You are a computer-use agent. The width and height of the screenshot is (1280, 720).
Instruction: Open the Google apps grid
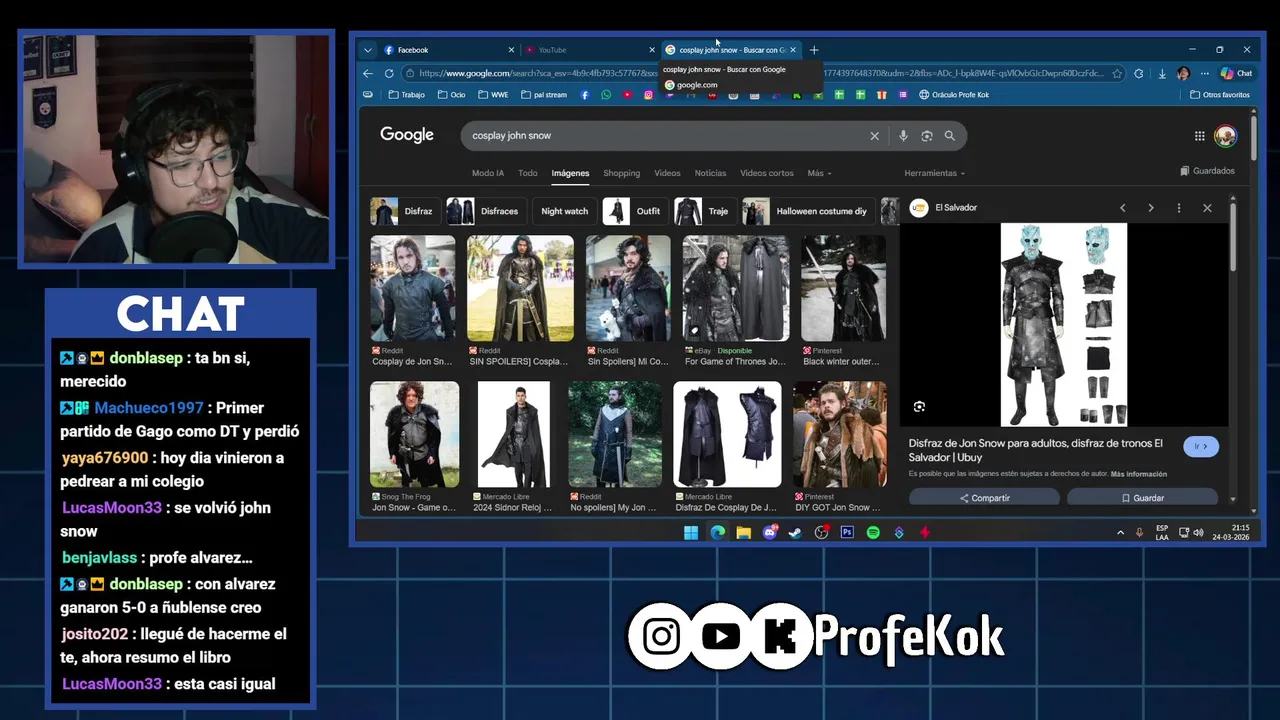[x=1199, y=136]
